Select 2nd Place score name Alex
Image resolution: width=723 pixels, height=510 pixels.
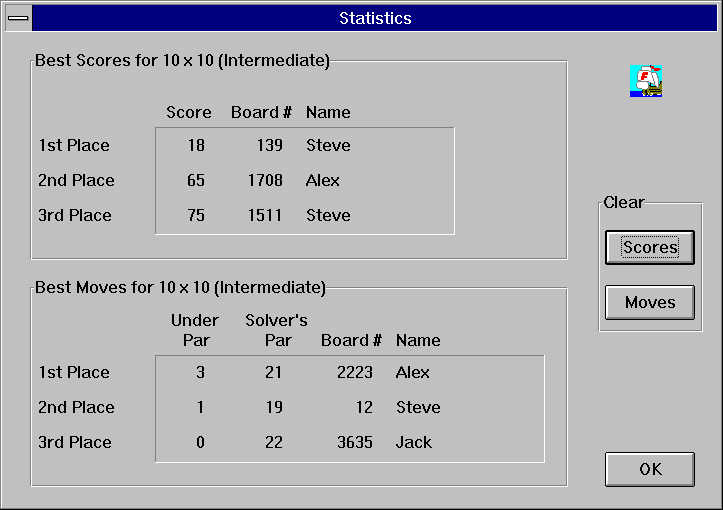click(323, 181)
